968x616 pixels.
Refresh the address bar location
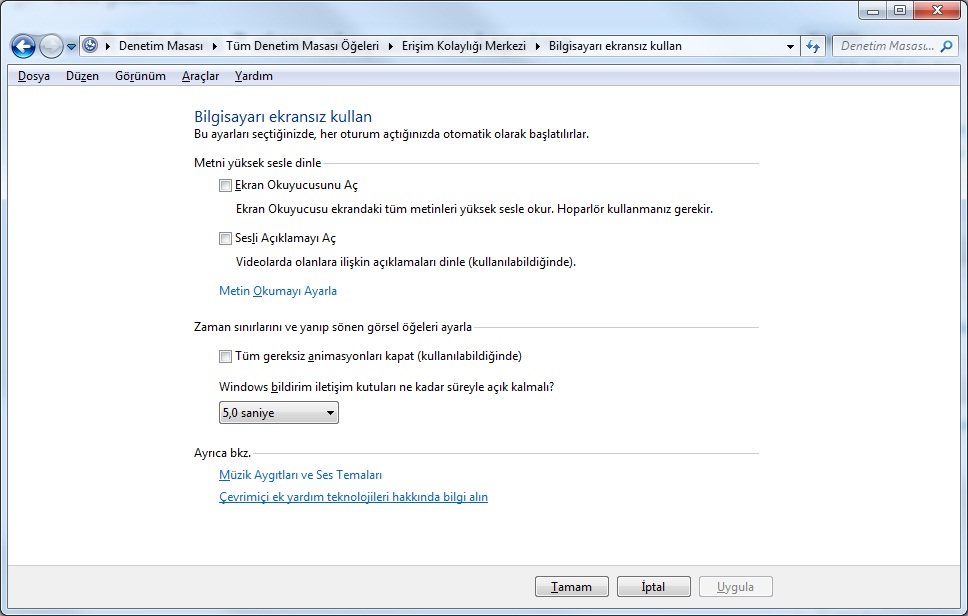click(813, 46)
